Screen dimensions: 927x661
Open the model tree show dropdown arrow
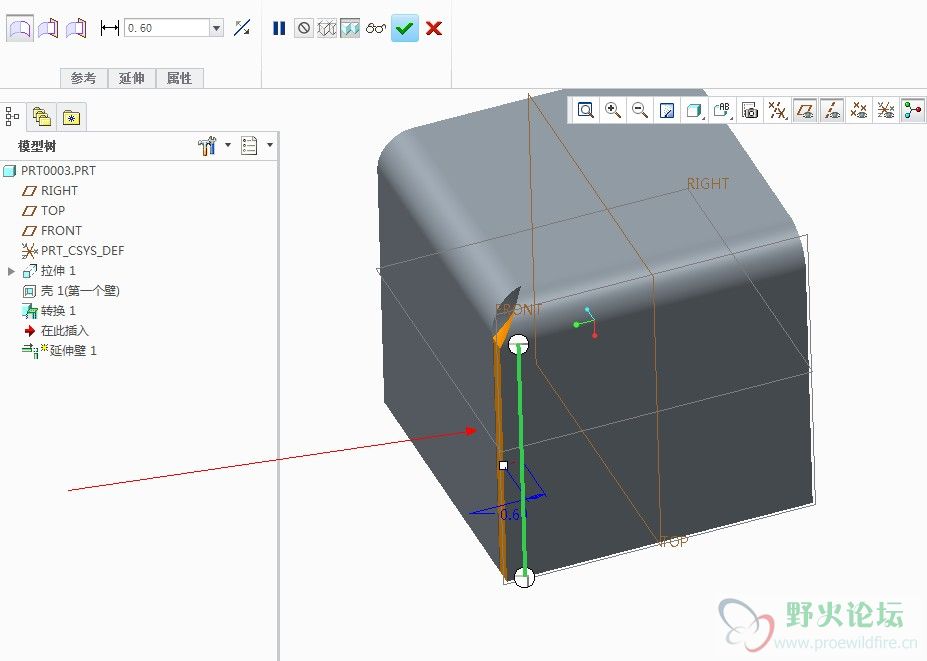(x=270, y=145)
